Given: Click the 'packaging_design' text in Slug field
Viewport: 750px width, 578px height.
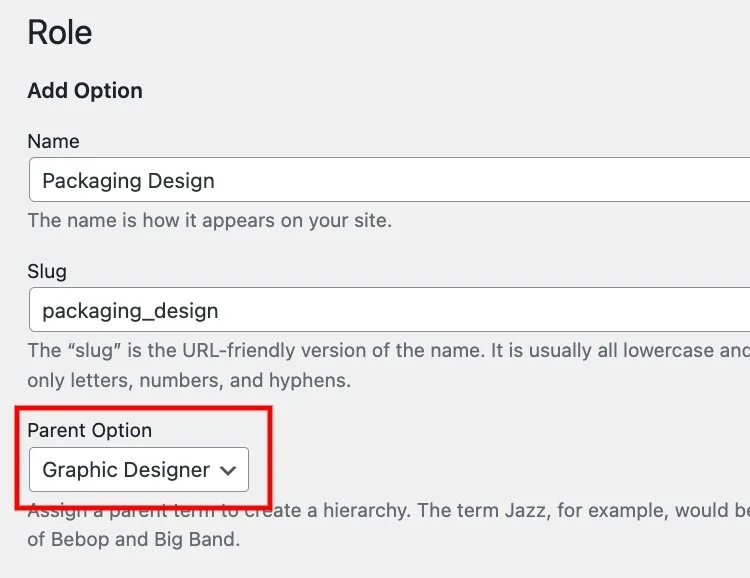Looking at the screenshot, I should [130, 311].
